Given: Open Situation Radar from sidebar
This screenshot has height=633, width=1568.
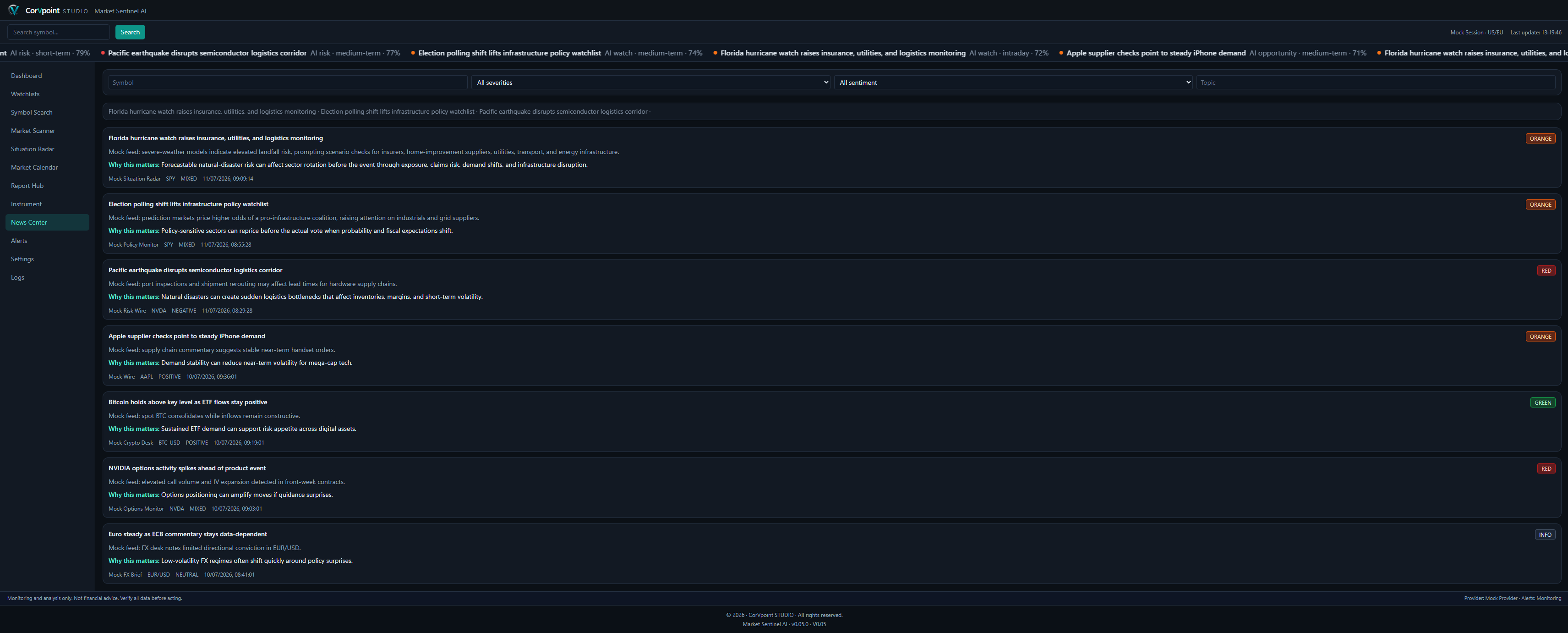Looking at the screenshot, I should click(48, 149).
